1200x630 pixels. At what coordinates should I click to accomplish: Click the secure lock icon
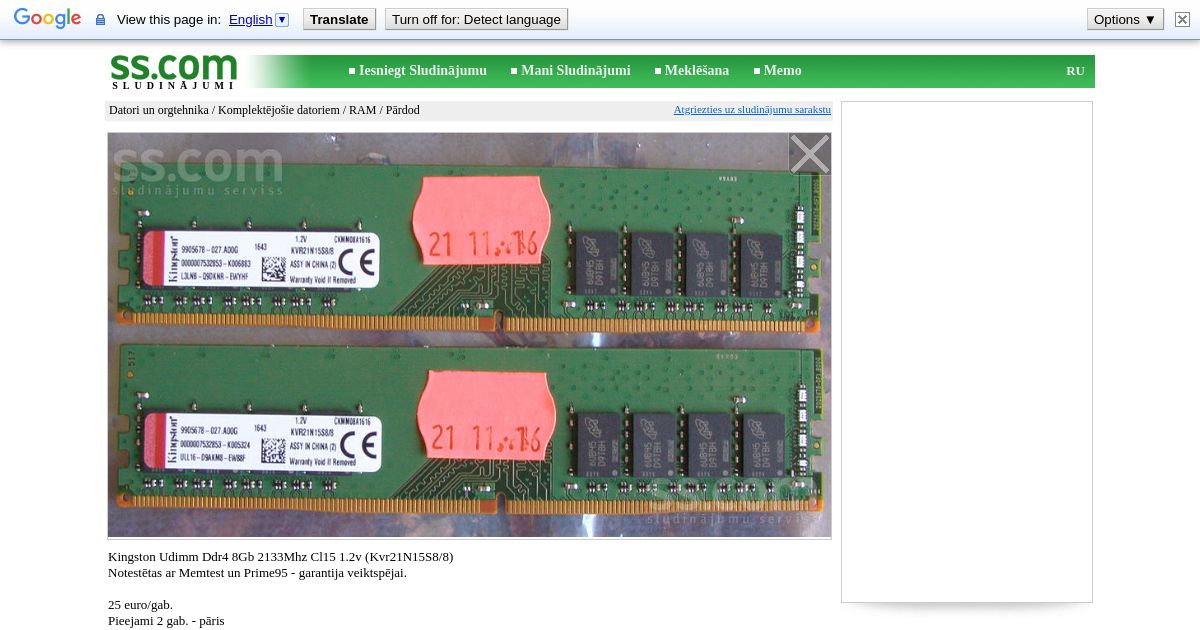click(100, 20)
